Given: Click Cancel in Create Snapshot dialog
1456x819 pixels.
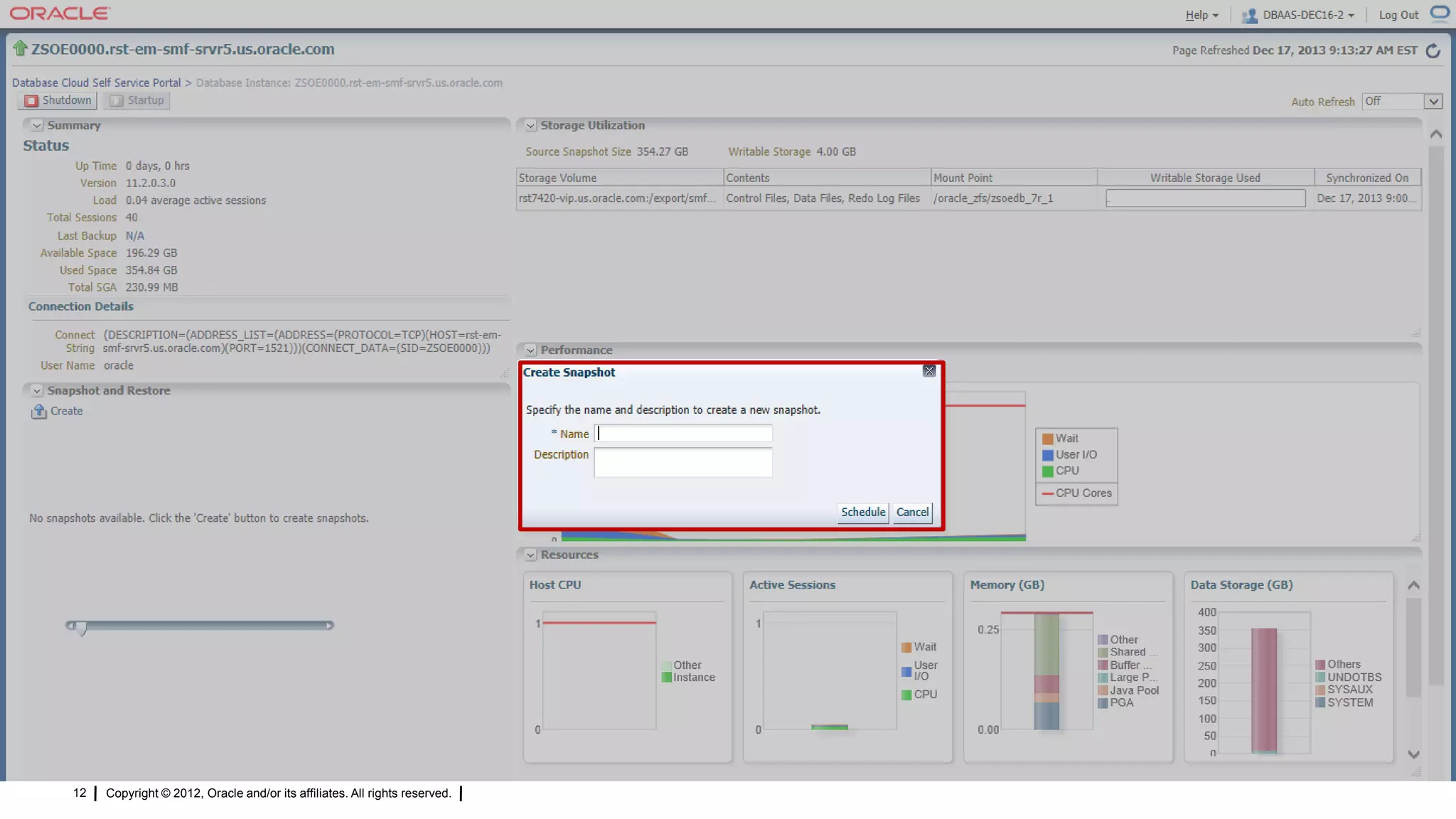Looking at the screenshot, I should point(912,512).
